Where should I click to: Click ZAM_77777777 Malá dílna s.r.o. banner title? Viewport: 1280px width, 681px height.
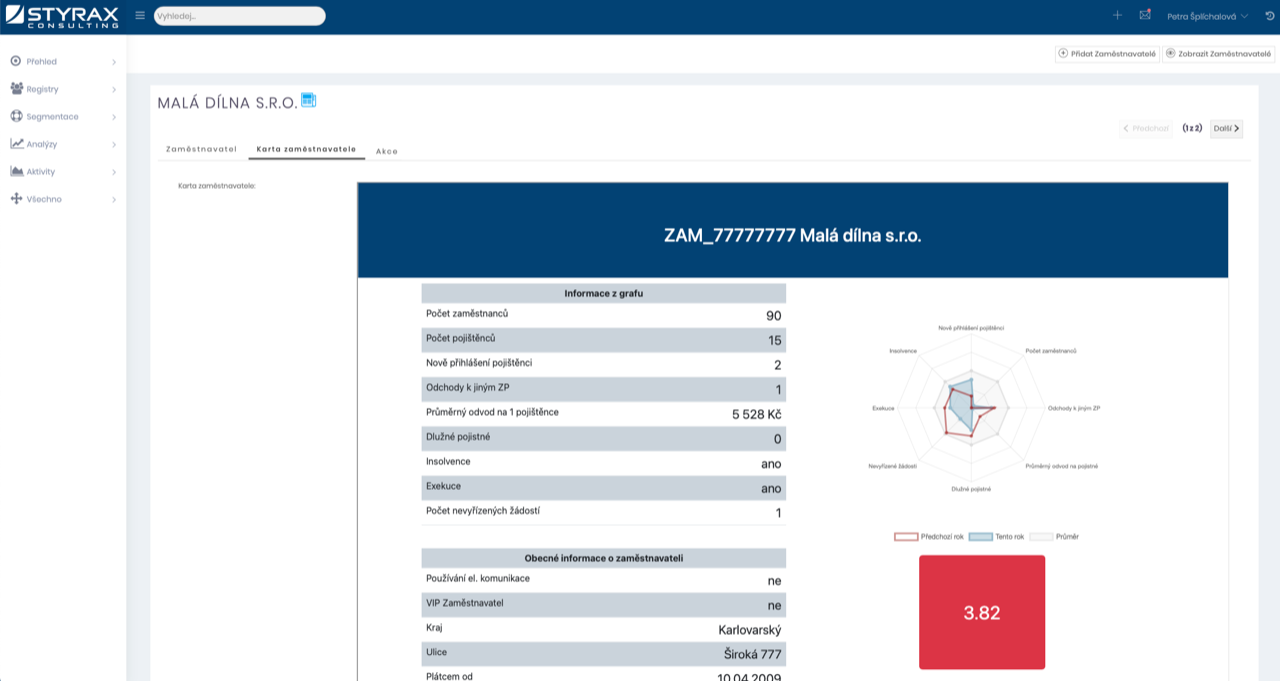pos(792,236)
